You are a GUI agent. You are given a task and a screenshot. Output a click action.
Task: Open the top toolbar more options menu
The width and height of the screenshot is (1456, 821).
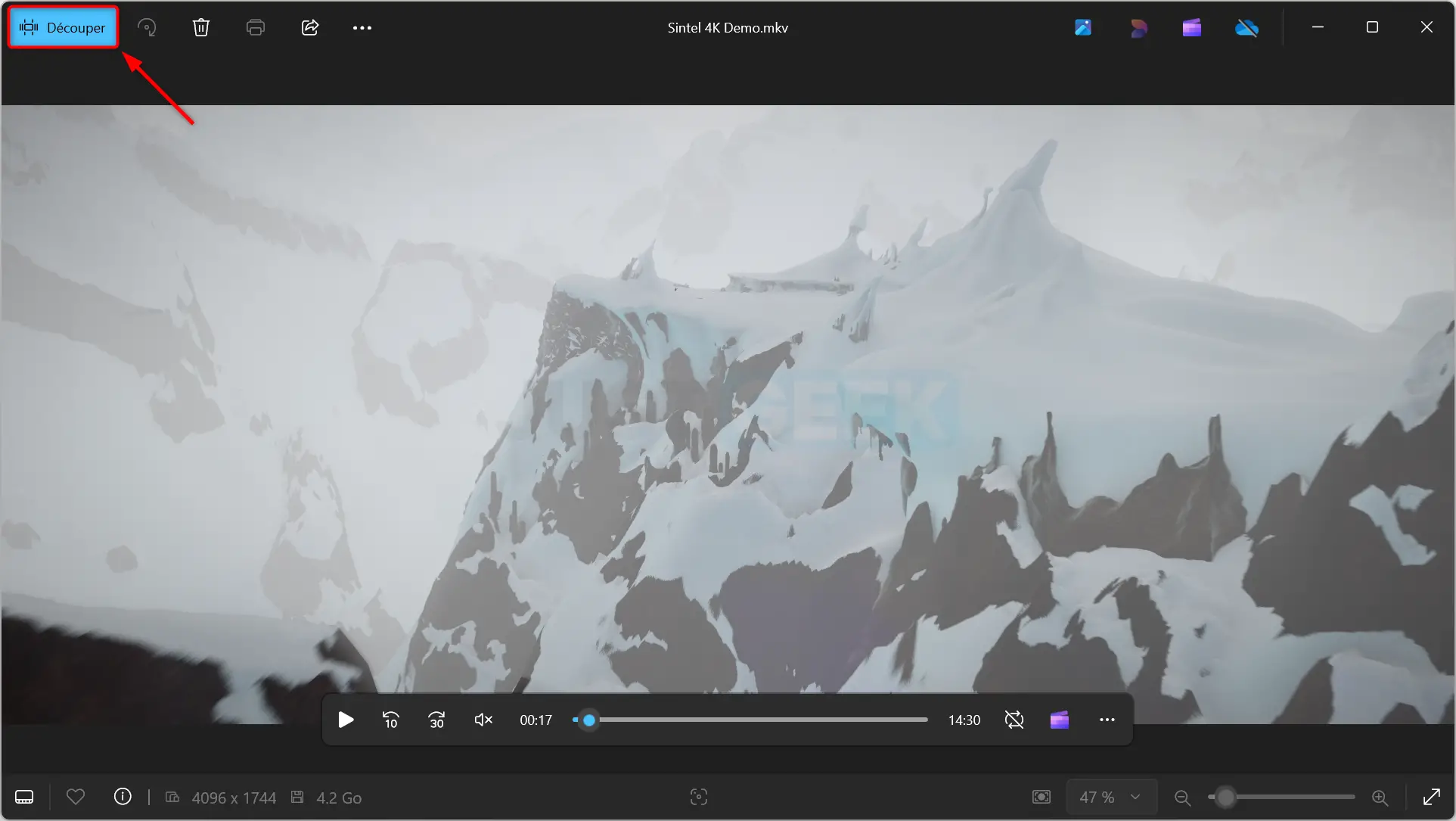click(362, 28)
